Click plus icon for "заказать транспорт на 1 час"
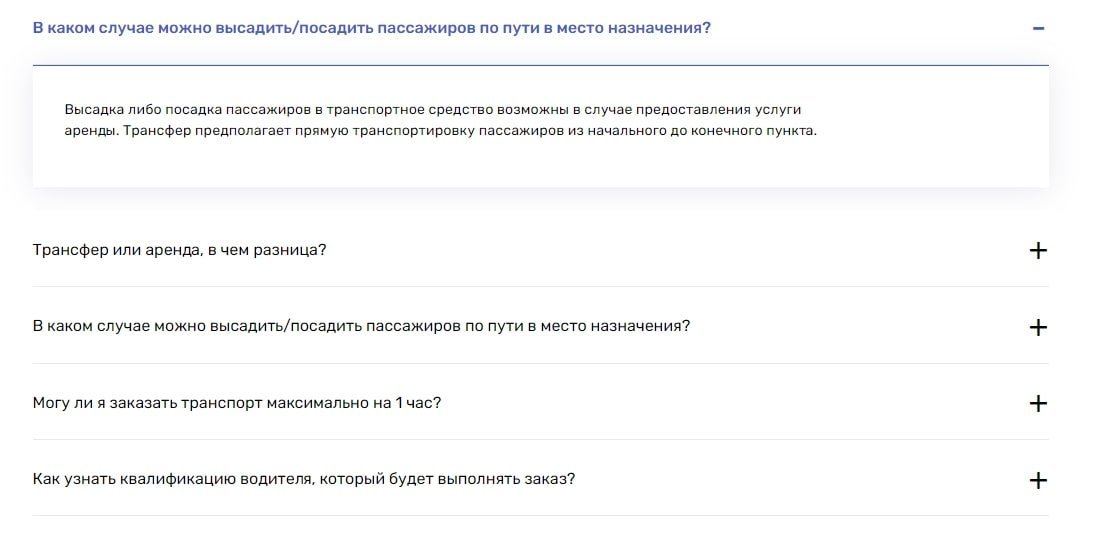Screen dimensions: 1104x543 pyautogui.click(x=1038, y=403)
